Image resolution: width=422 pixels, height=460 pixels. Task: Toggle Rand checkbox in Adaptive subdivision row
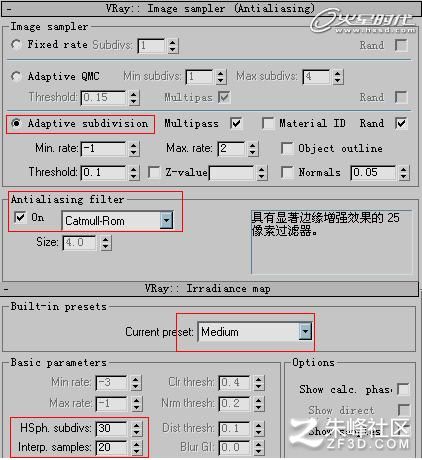click(x=401, y=123)
